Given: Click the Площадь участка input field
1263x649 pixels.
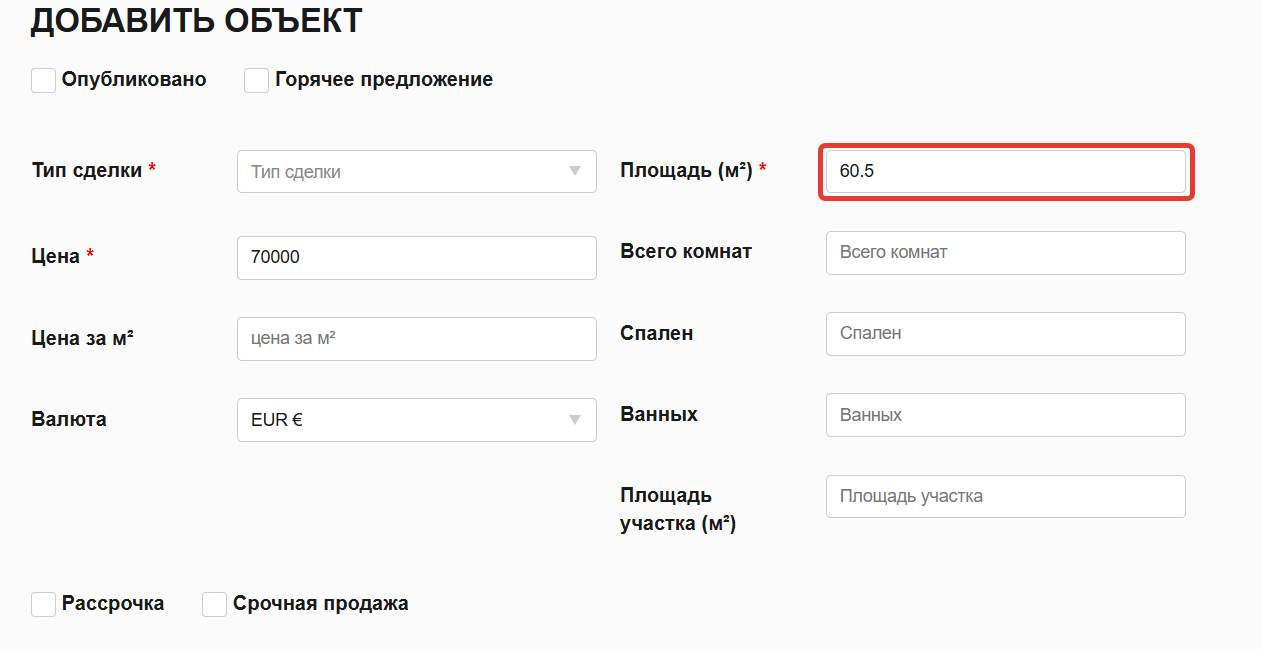Looking at the screenshot, I should (x=1006, y=496).
